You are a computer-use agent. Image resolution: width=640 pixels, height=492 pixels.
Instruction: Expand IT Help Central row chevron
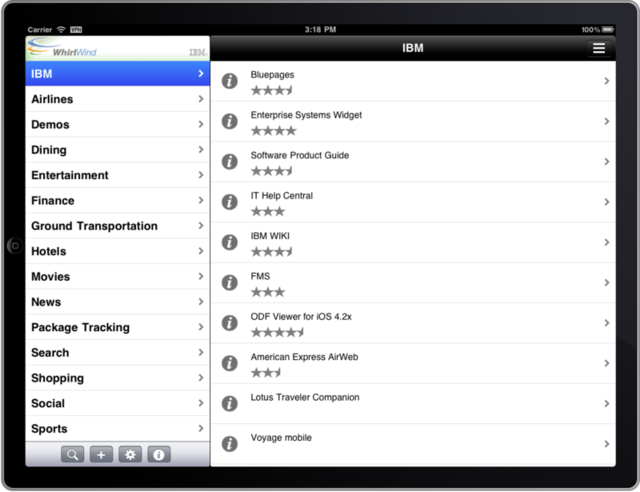[607, 202]
